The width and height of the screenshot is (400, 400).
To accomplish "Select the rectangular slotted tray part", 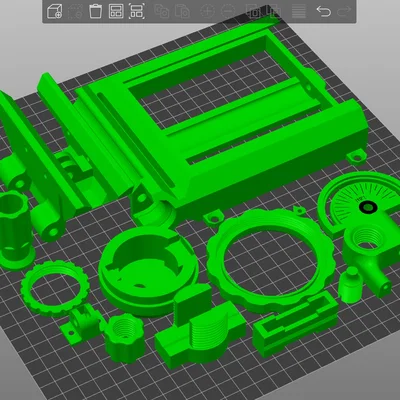I will (295, 324).
